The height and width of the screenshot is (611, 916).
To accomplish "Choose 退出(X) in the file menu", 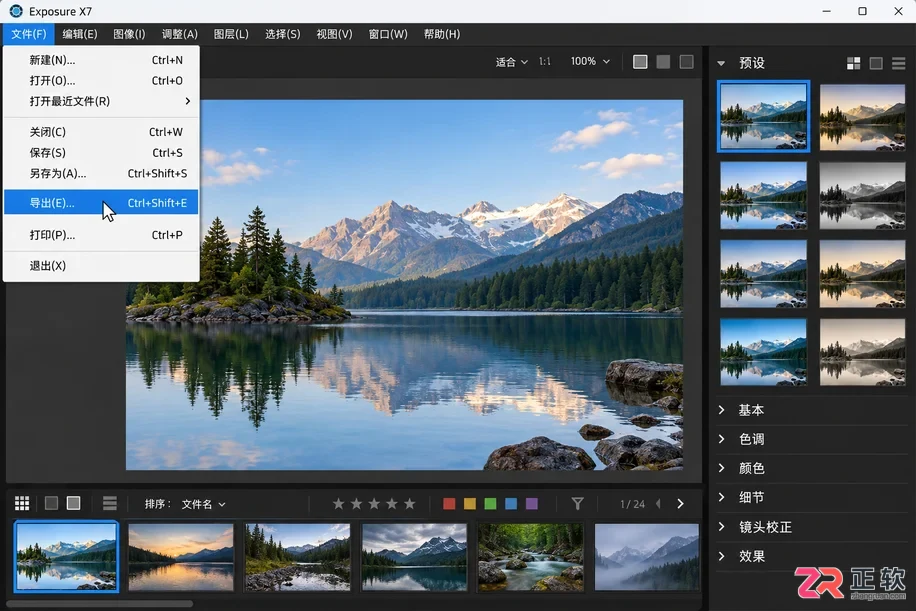I will point(101,266).
